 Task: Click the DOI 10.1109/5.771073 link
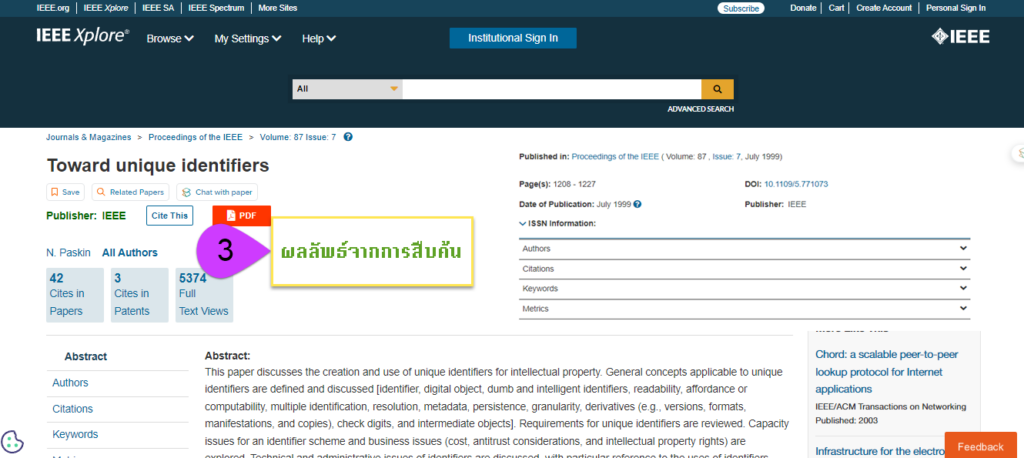(x=796, y=184)
